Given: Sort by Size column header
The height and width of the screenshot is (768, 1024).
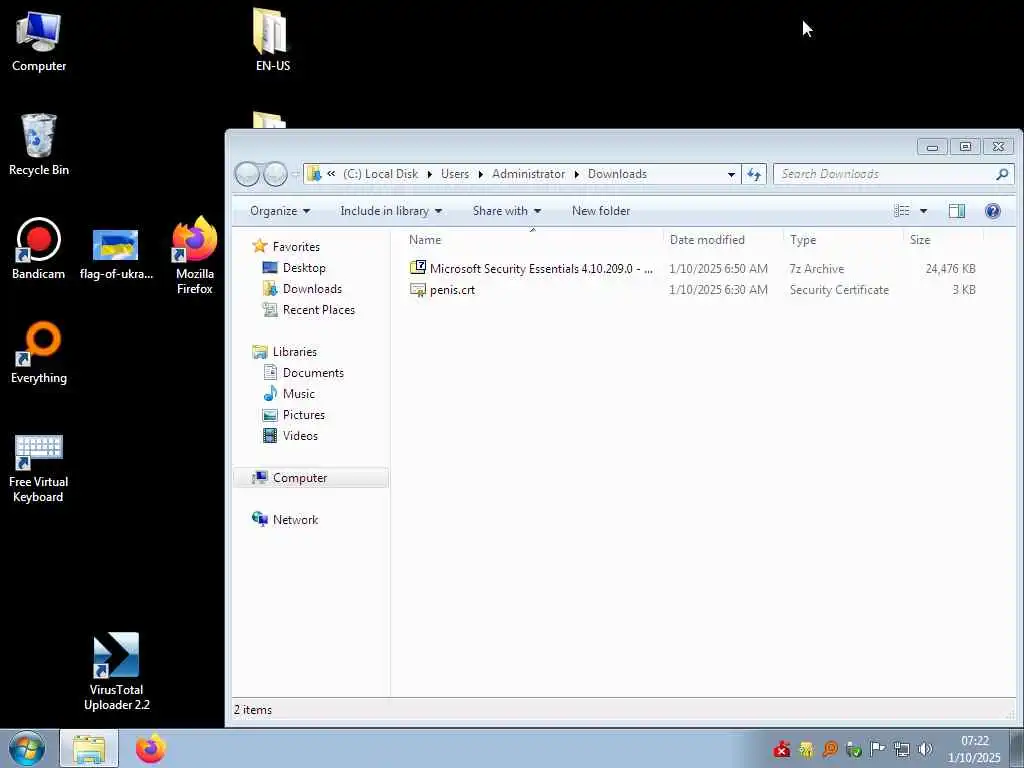Looking at the screenshot, I should tap(943, 240).
